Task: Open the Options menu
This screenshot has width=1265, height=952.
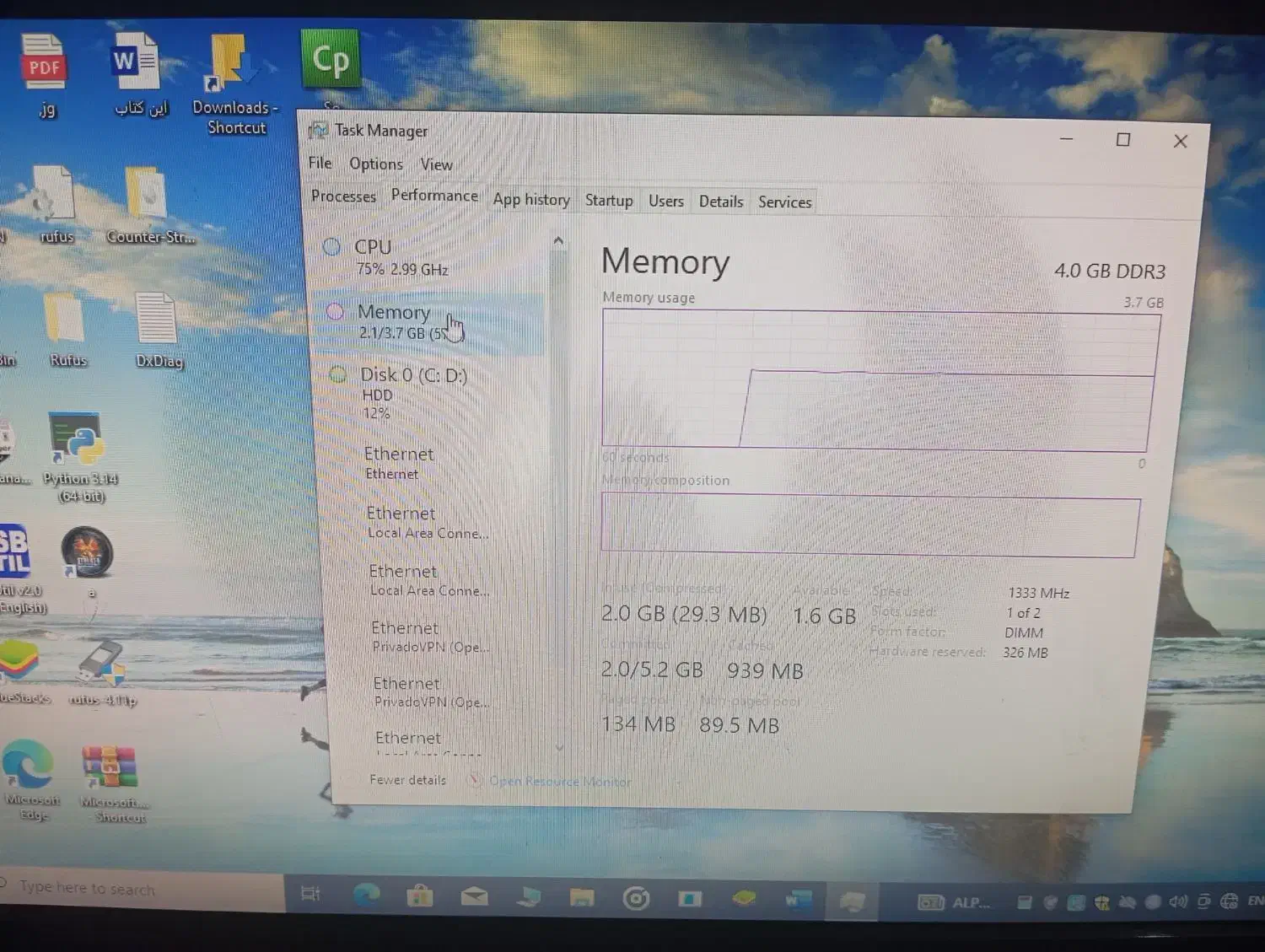Action: point(375,164)
